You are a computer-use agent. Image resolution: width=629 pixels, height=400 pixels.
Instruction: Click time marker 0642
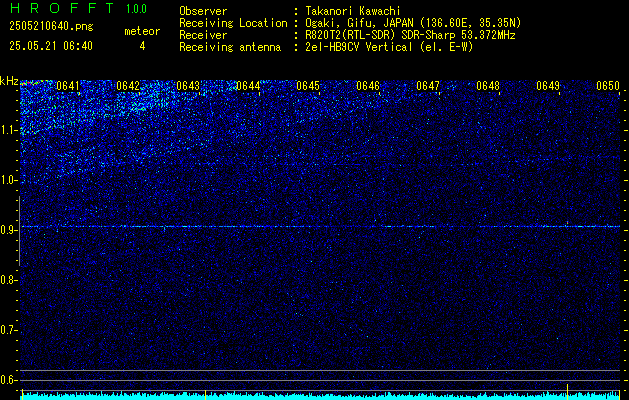[x=128, y=86]
